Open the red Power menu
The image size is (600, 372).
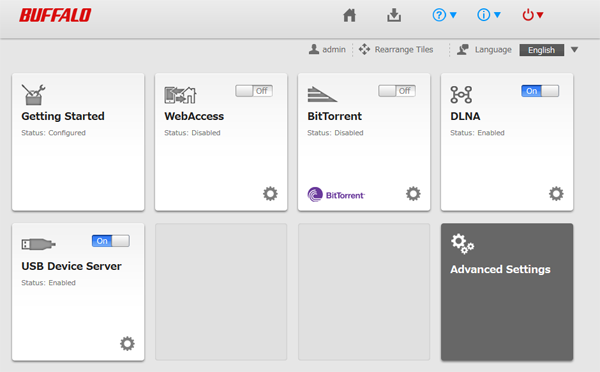pos(533,15)
